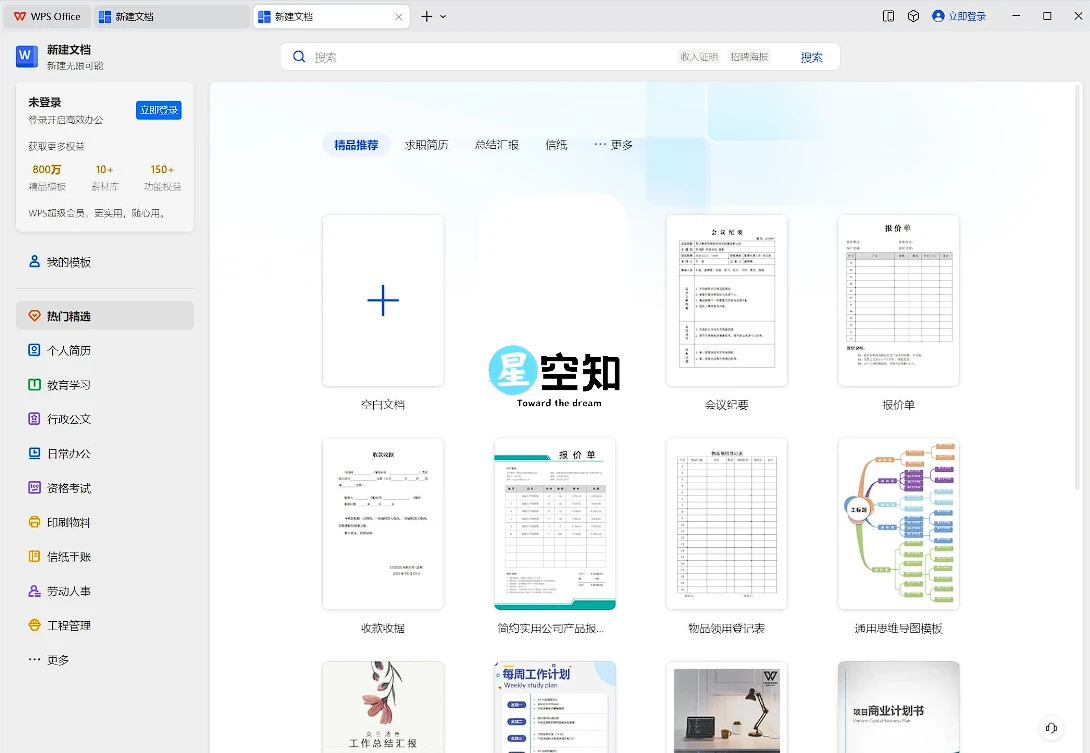Image resolution: width=1090 pixels, height=753 pixels.
Task: Click the mobile device sync icon in titlebar
Action: tap(888, 16)
